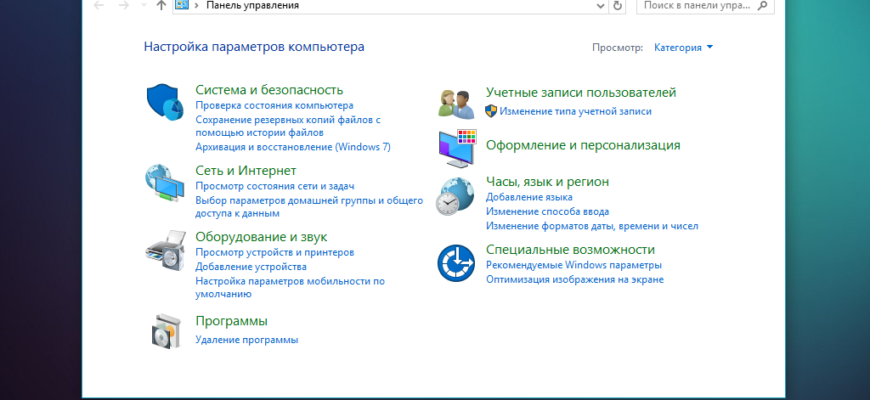Click the back navigation arrow

pos(99,6)
